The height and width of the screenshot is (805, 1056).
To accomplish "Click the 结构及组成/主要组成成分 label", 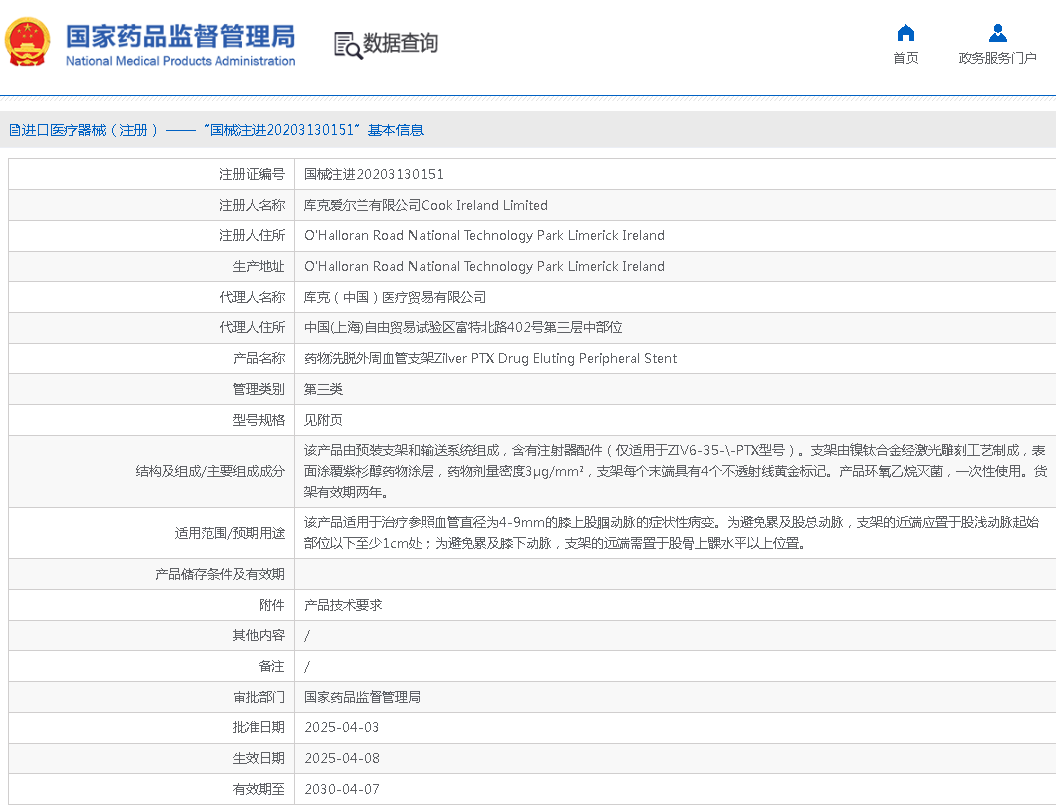I will pos(210,472).
